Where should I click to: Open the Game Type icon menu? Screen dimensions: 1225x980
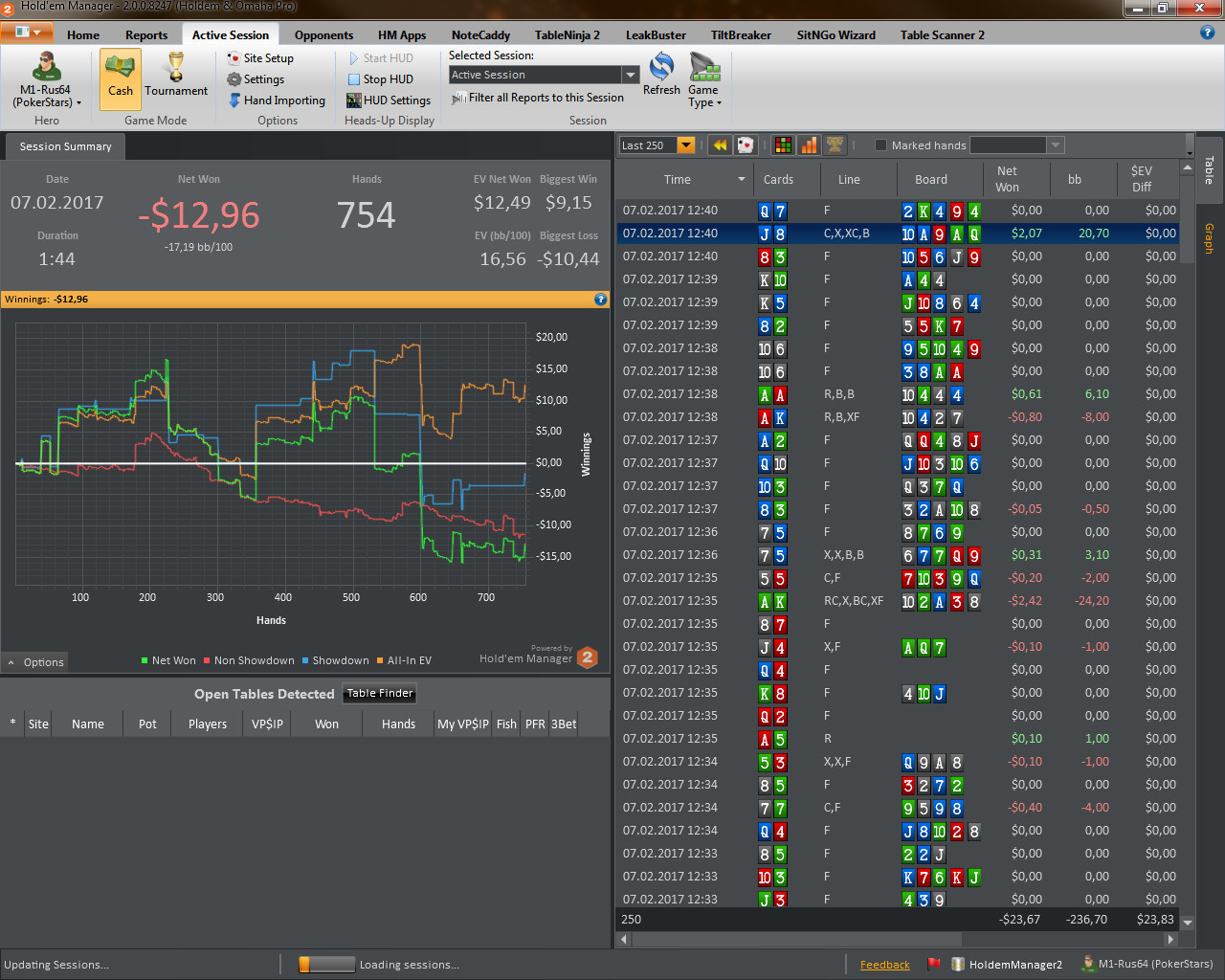coord(704,69)
